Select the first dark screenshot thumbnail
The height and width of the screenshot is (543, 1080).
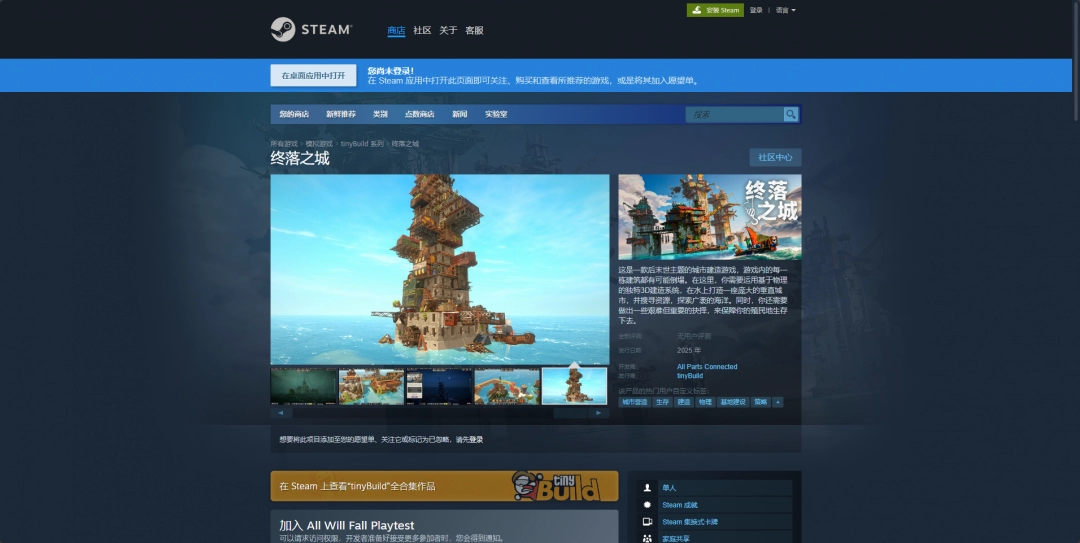[x=303, y=386]
